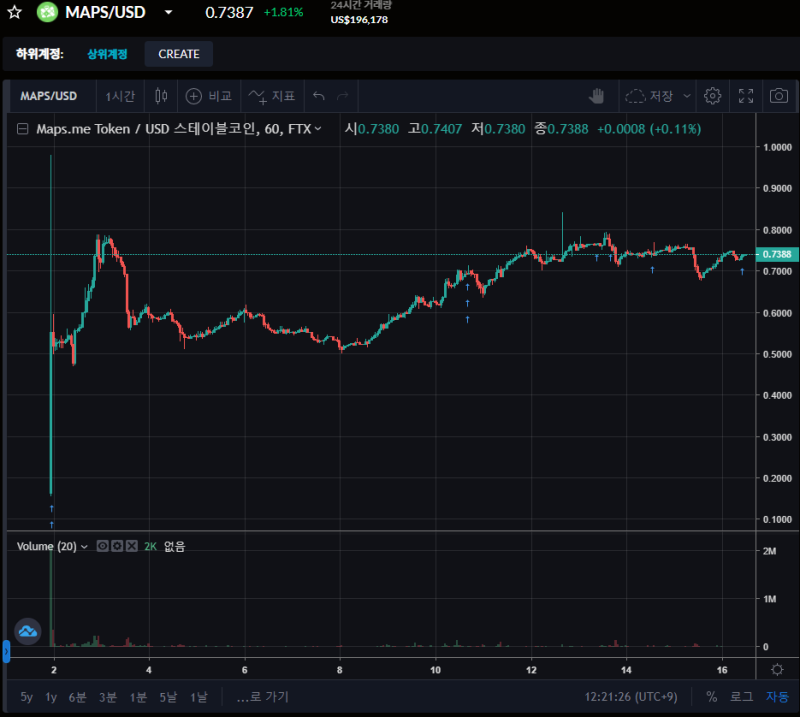Open the 지표 indicators menu
The width and height of the screenshot is (800, 717).
[272, 96]
